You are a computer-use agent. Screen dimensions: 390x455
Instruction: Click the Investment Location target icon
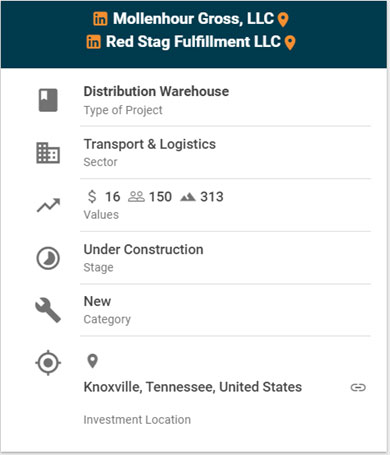pos(48,362)
